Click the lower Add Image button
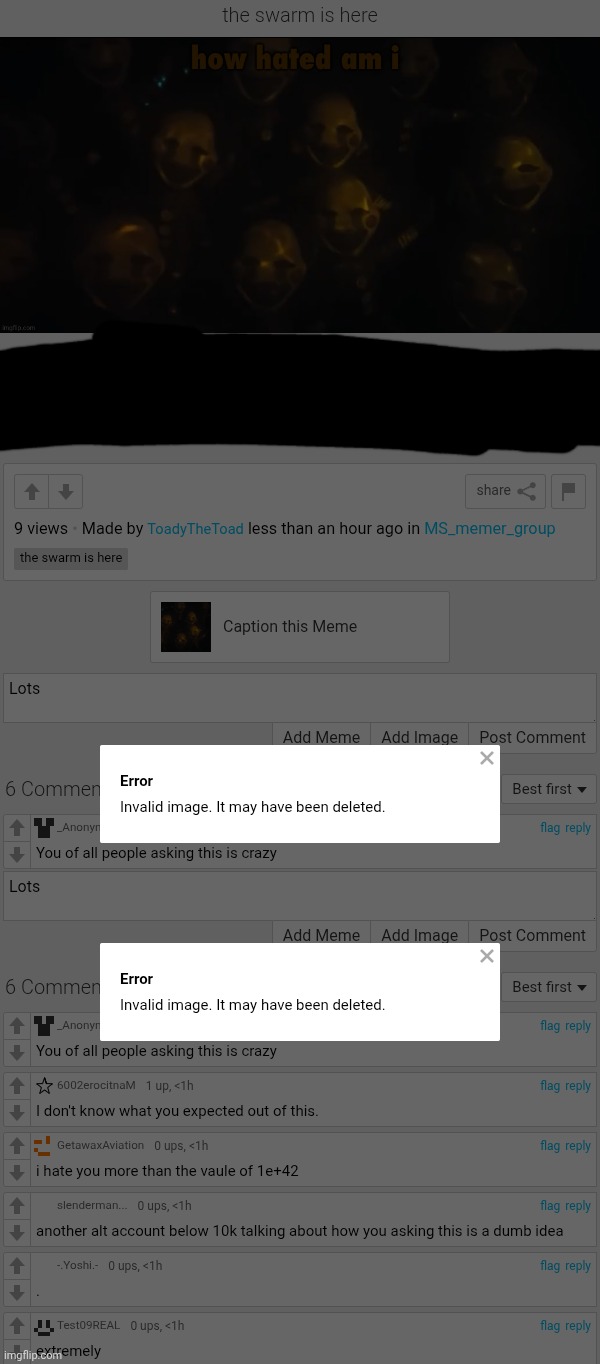 point(419,936)
